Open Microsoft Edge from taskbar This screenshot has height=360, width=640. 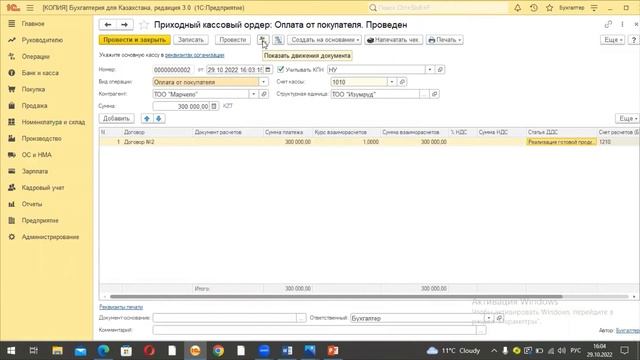(103, 351)
